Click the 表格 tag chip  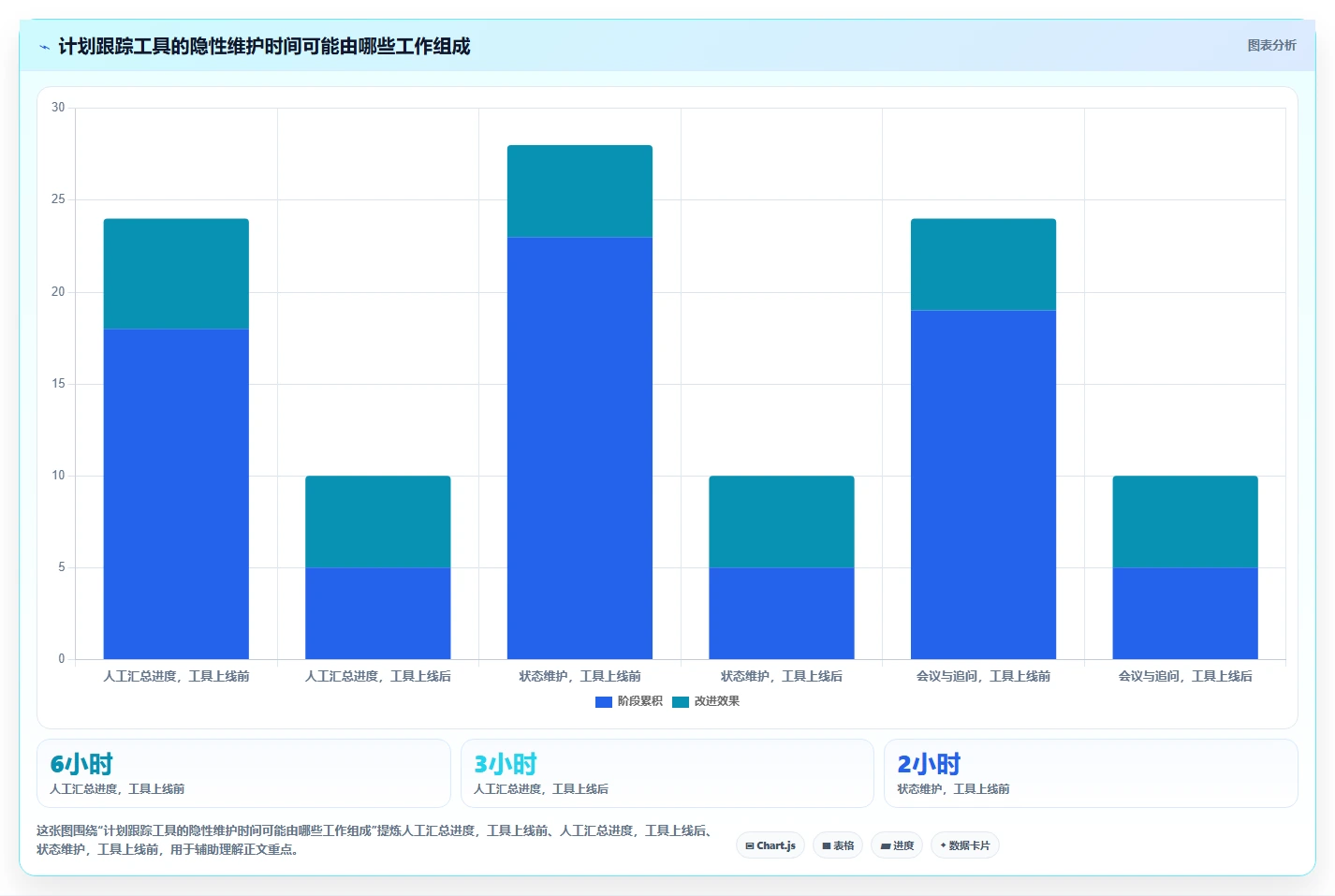pos(838,845)
